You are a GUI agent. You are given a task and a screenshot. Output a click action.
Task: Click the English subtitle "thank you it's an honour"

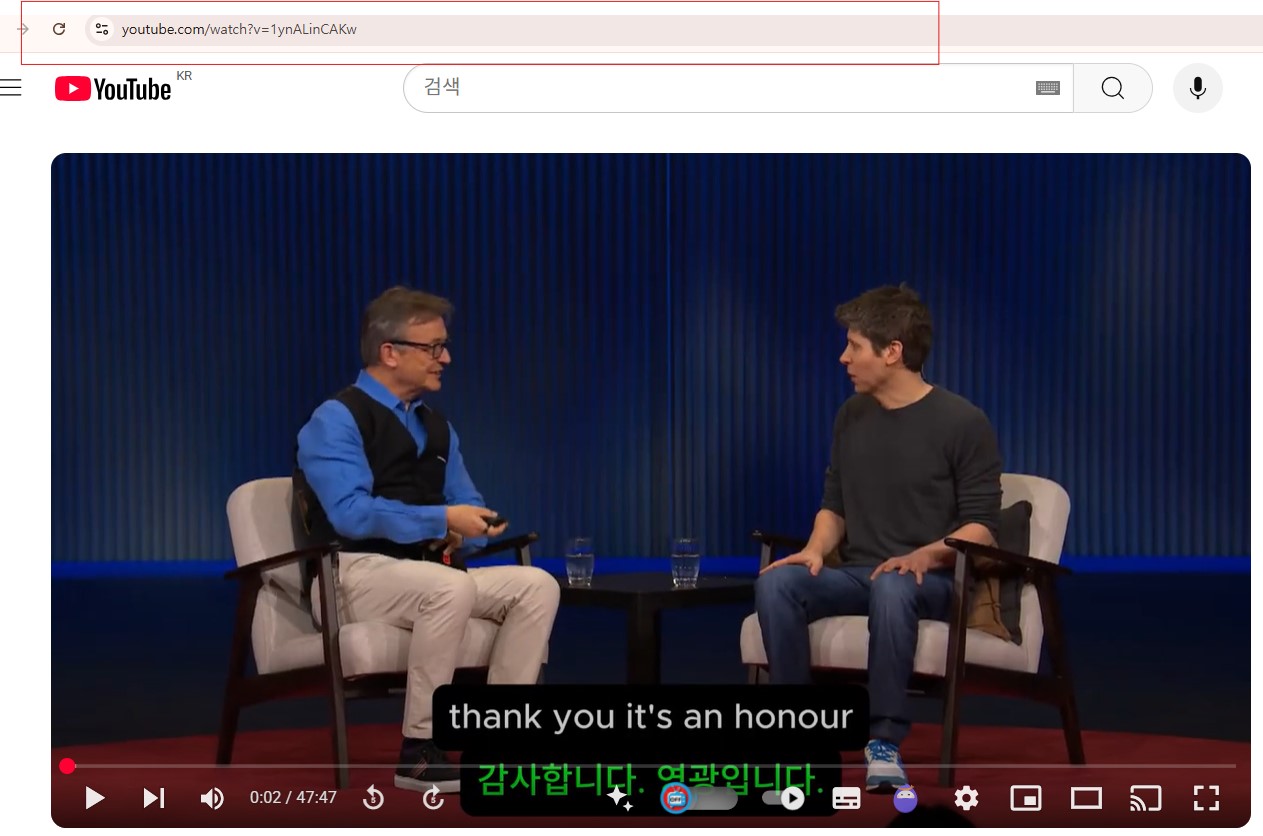pyautogui.click(x=650, y=717)
